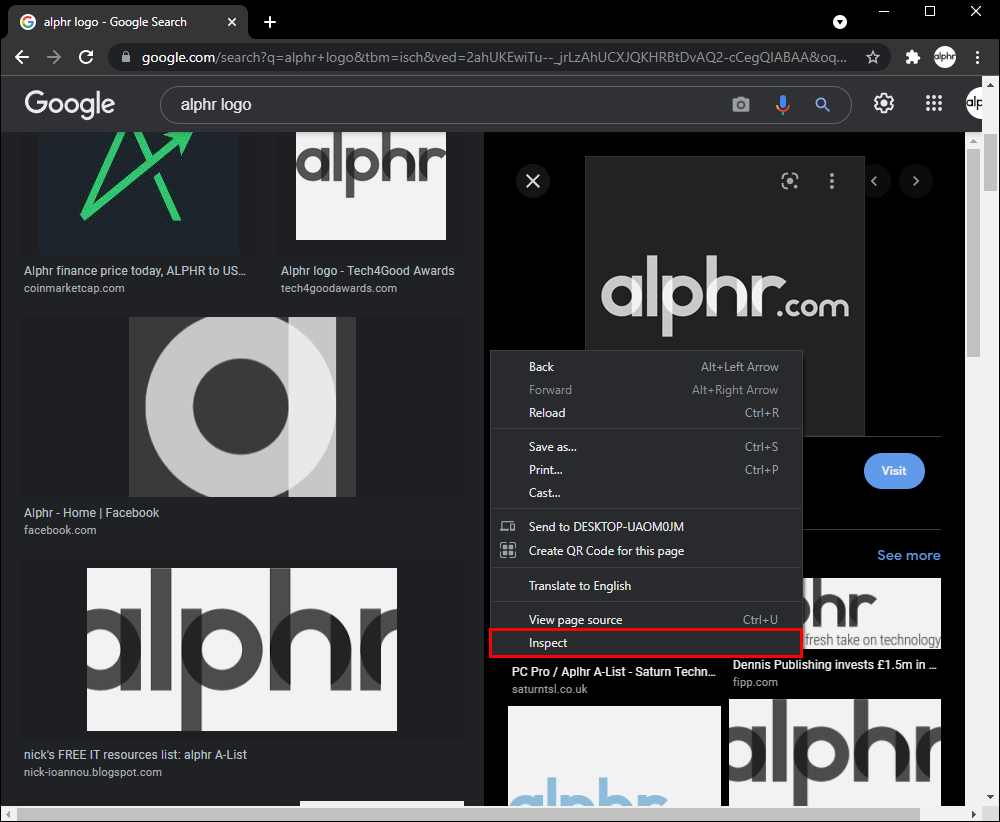Open Dennis Publishing invests £1.5m result
Viewport: 1000px width, 822px height.
pos(835,664)
